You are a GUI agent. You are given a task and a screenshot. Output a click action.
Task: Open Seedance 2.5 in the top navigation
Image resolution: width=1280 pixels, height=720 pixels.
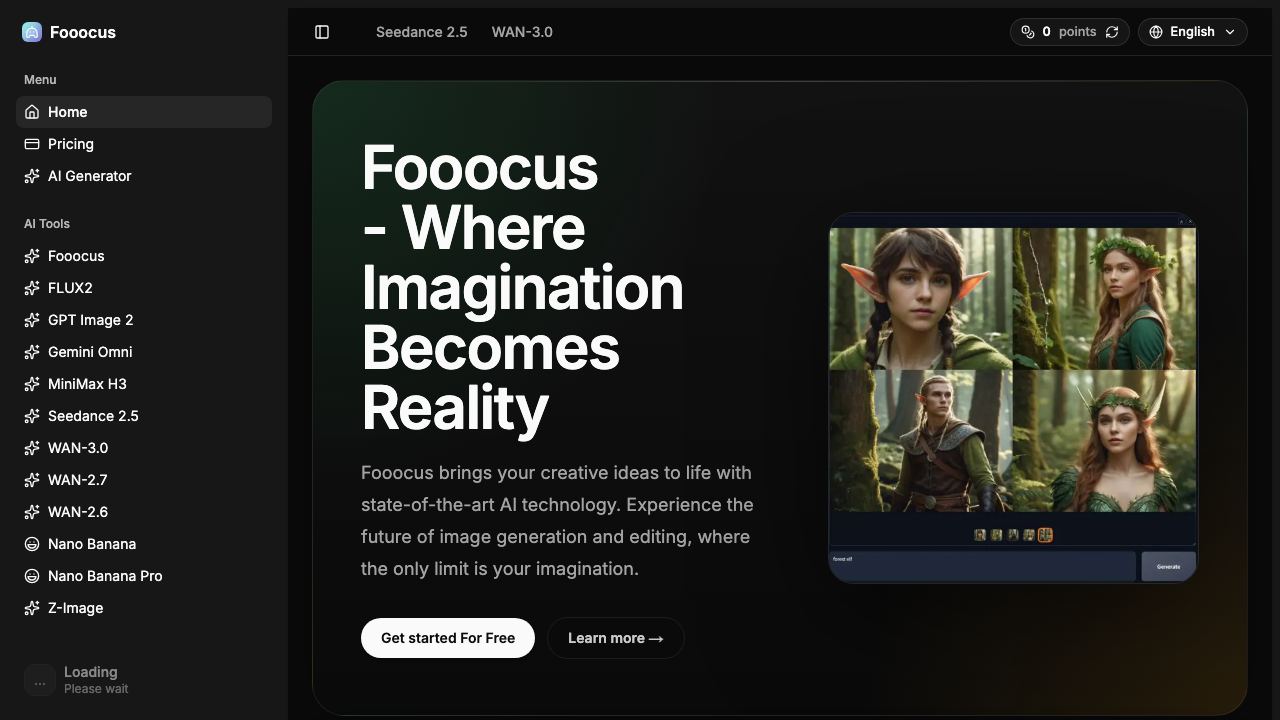click(422, 32)
